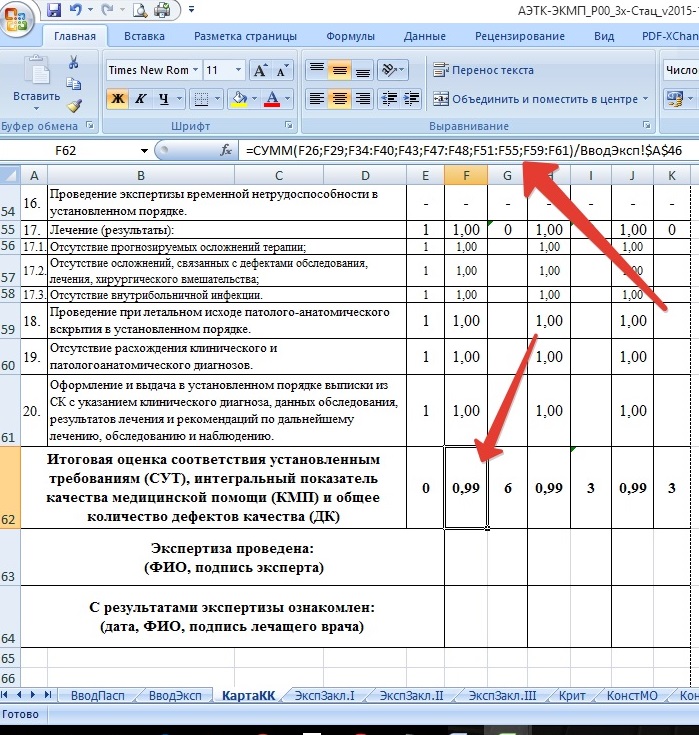Quick print using the printer icon

(x=162, y=10)
